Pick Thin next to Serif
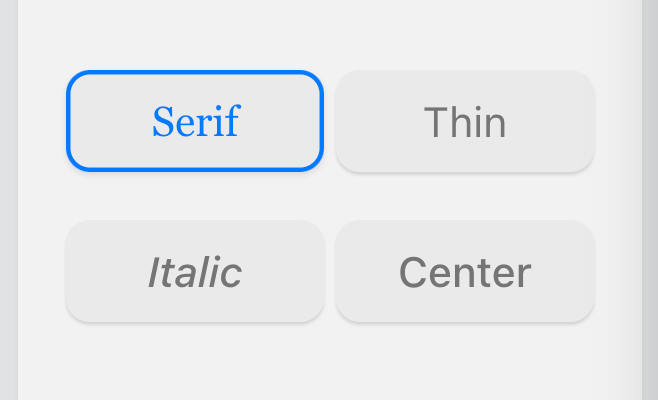This screenshot has height=400, width=658. [x=465, y=121]
